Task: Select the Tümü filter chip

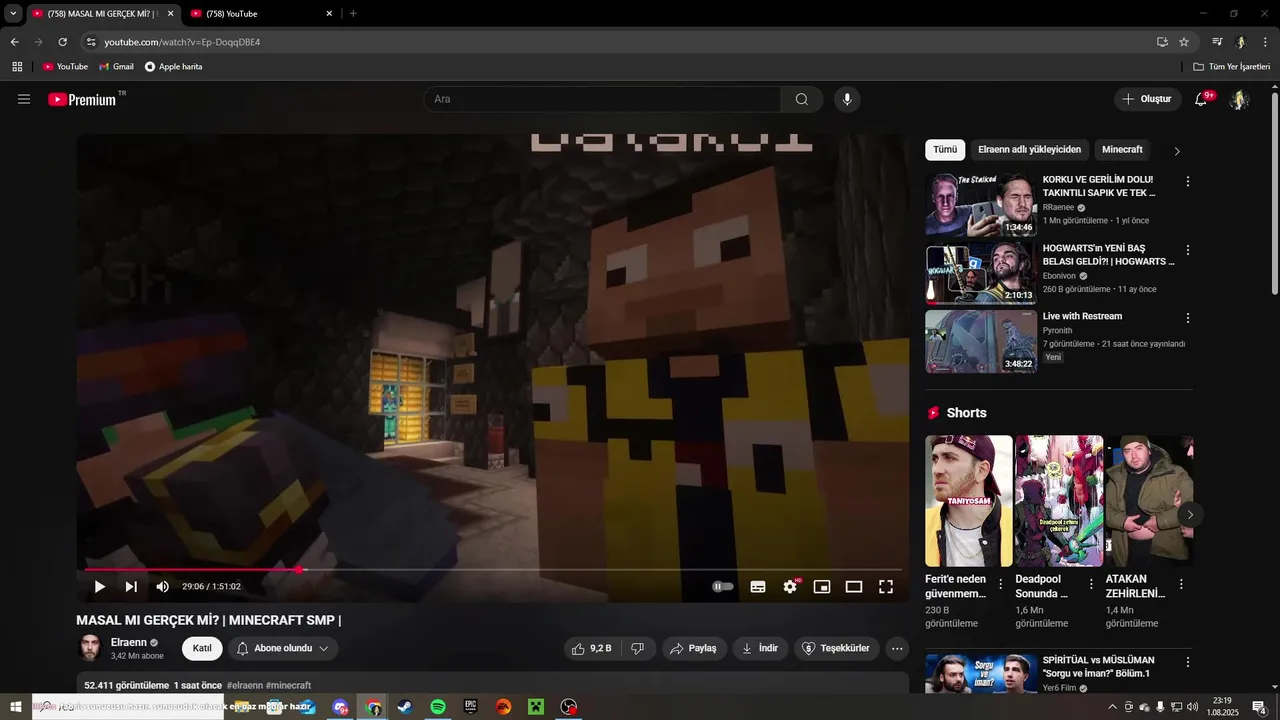Action: tap(945, 149)
